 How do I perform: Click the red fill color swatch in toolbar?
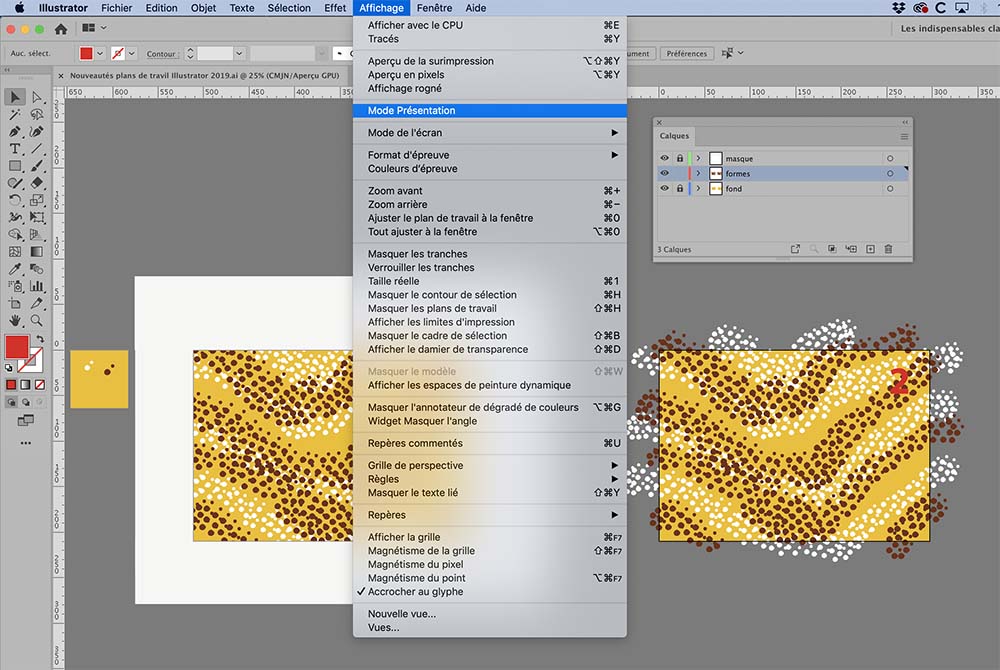click(16, 347)
